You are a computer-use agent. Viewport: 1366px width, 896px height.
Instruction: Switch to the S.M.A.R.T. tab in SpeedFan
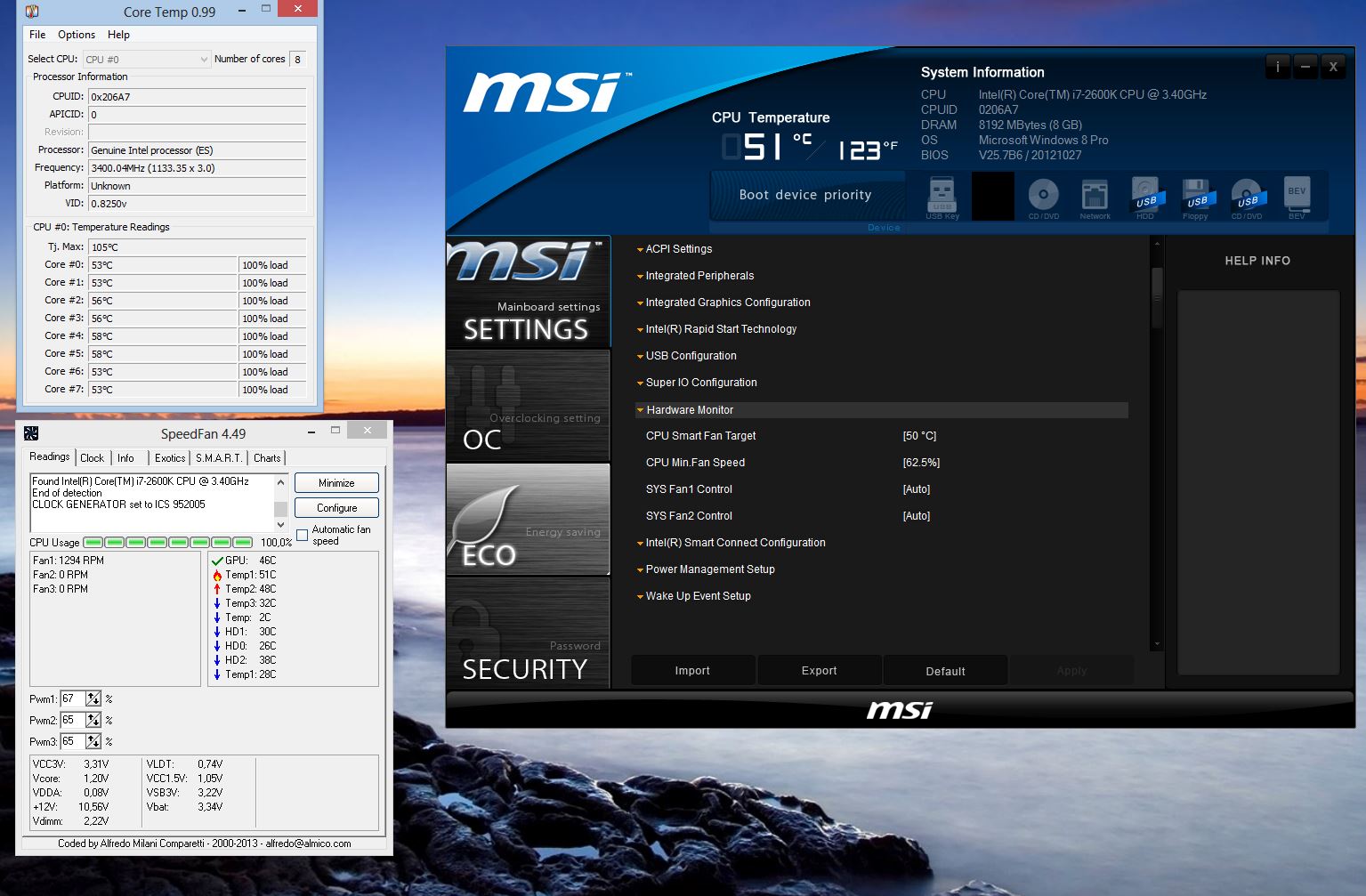[219, 458]
